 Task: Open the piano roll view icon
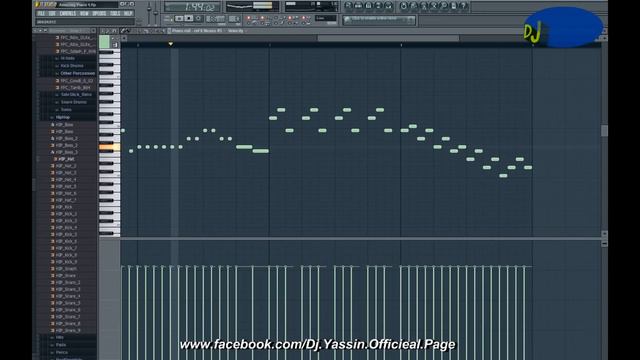tap(368, 6)
